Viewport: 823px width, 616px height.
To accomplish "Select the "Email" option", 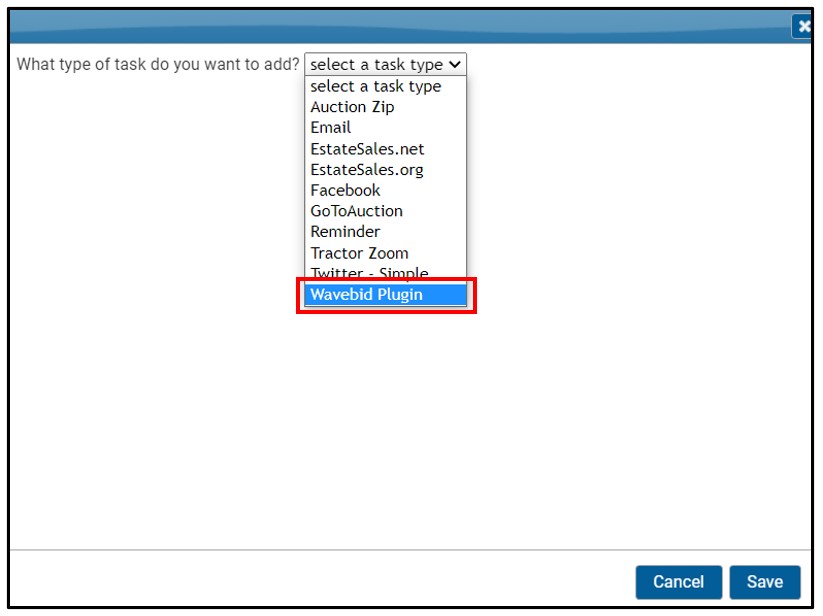I will 330,127.
